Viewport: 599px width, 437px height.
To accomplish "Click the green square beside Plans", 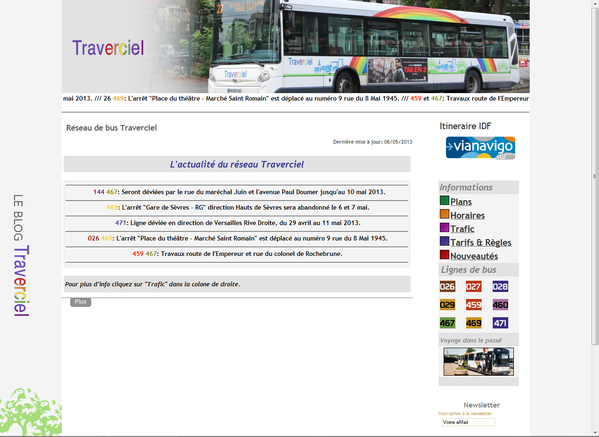I will tap(444, 201).
